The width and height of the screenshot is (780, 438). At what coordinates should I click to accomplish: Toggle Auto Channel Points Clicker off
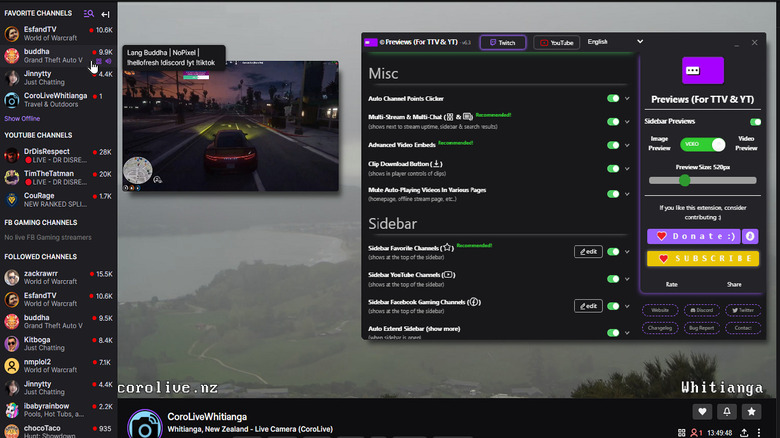pos(612,99)
